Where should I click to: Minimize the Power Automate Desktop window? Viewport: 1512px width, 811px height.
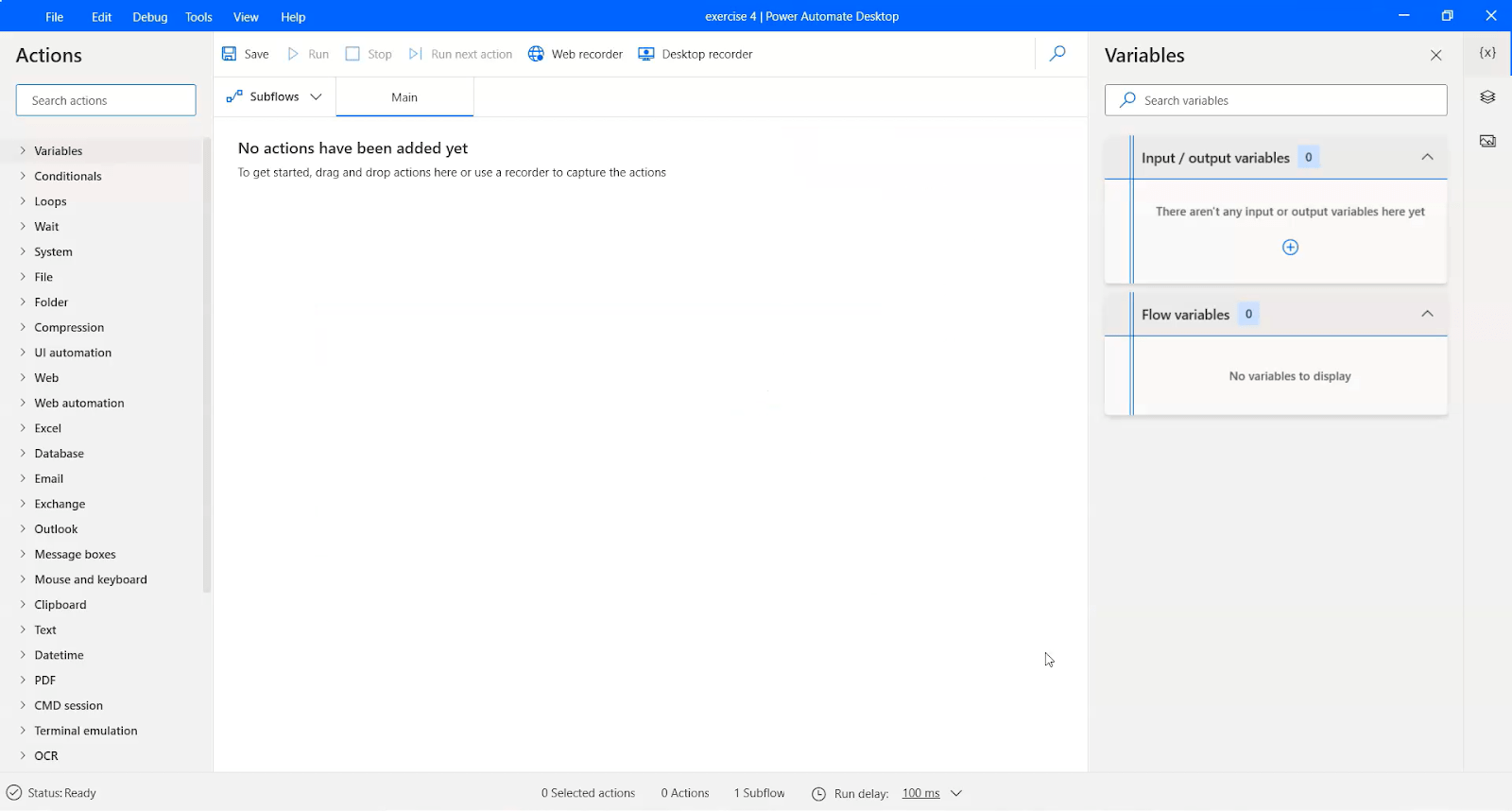click(x=1403, y=15)
